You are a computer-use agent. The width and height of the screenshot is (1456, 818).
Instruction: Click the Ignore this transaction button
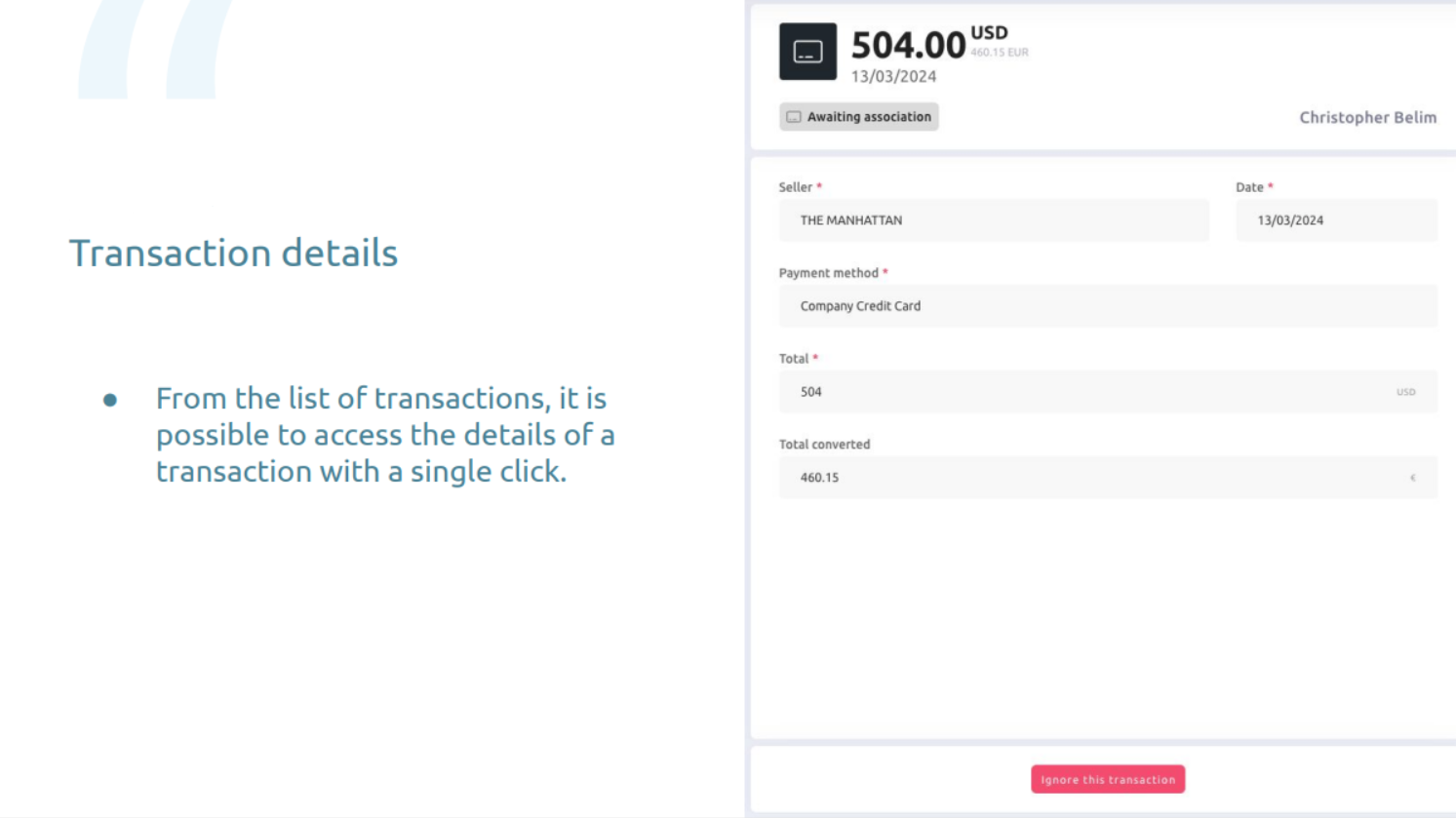(x=1108, y=779)
